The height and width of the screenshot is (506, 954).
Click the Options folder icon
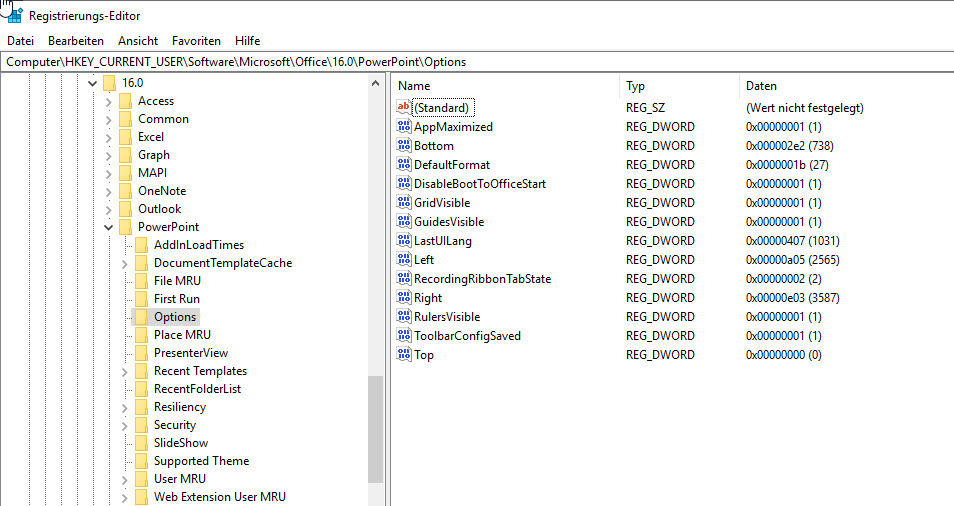[x=141, y=317]
